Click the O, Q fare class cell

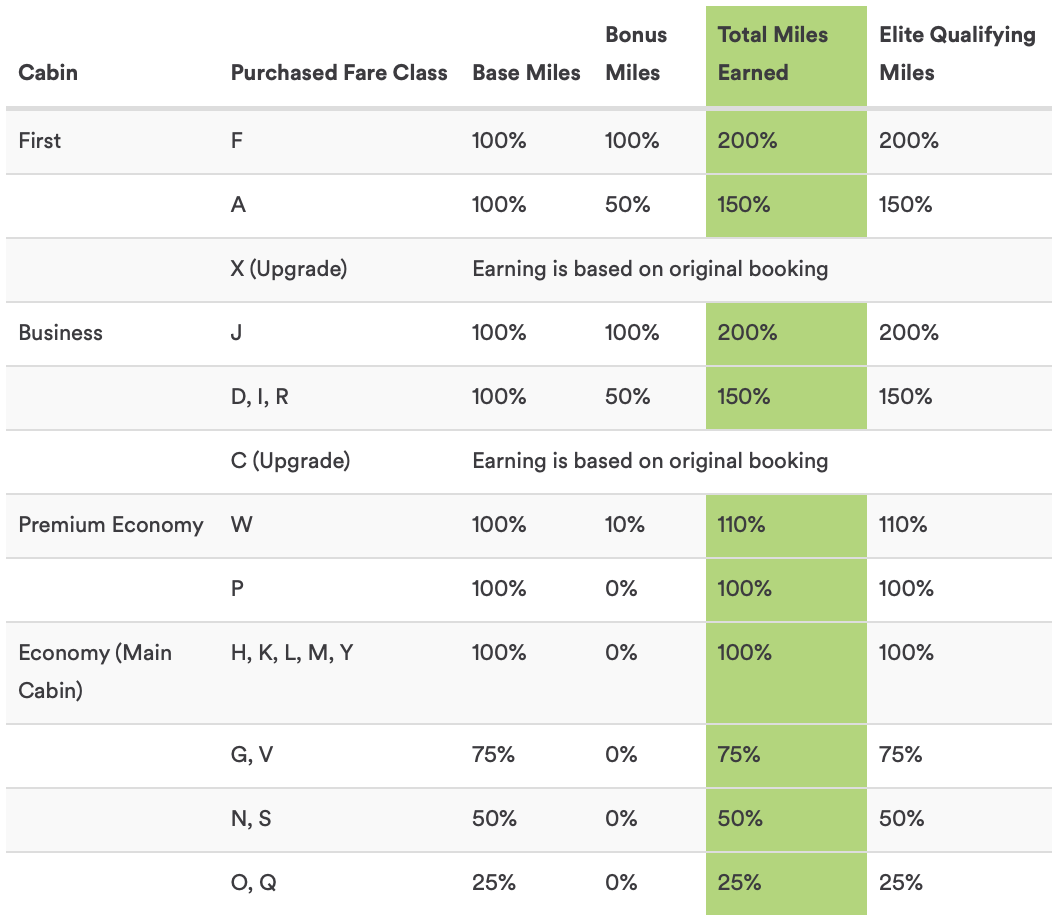254,883
